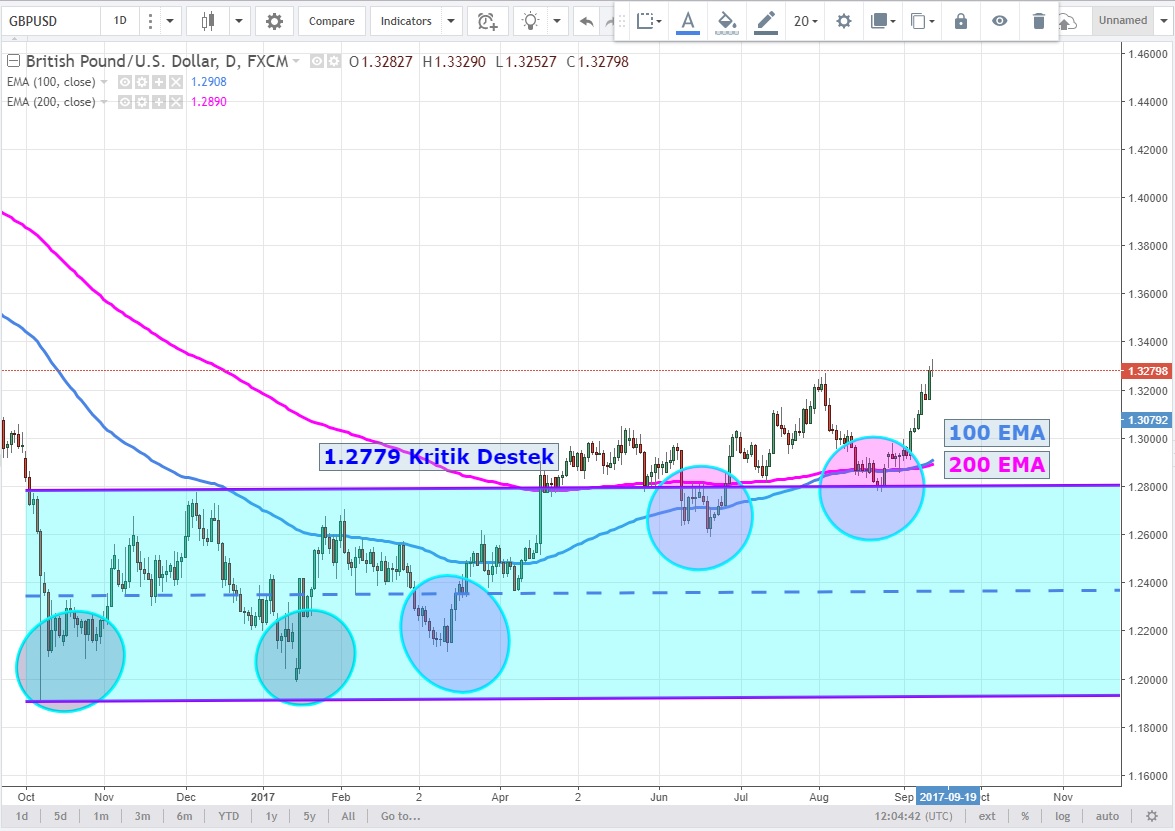Viewport: 1175px width, 831px height.
Task: Click the undo arrow in toolbar
Action: pyautogui.click(x=586, y=21)
